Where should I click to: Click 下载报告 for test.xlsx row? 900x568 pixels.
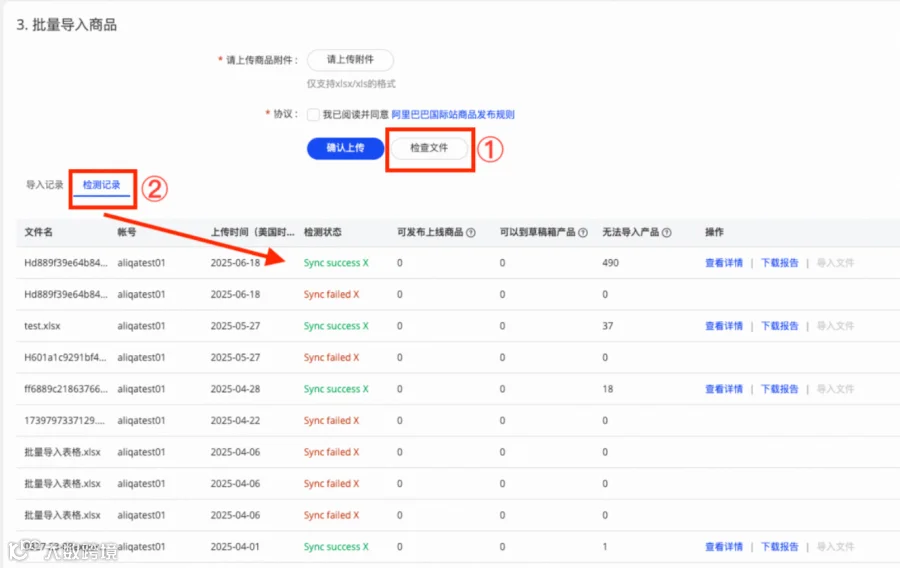(779, 326)
